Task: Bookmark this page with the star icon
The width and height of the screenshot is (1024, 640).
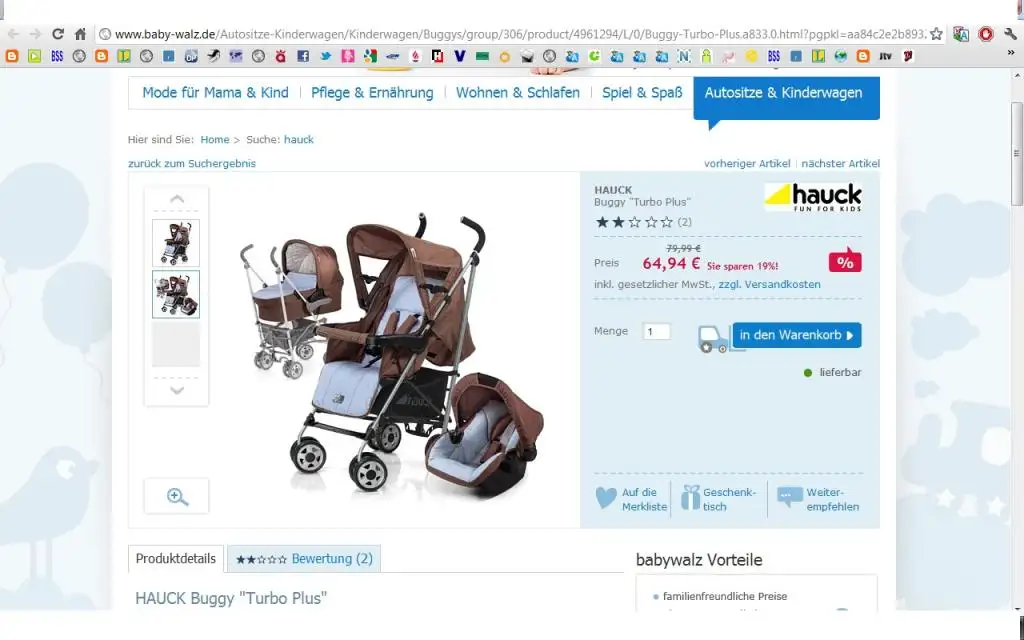Action: [936, 34]
